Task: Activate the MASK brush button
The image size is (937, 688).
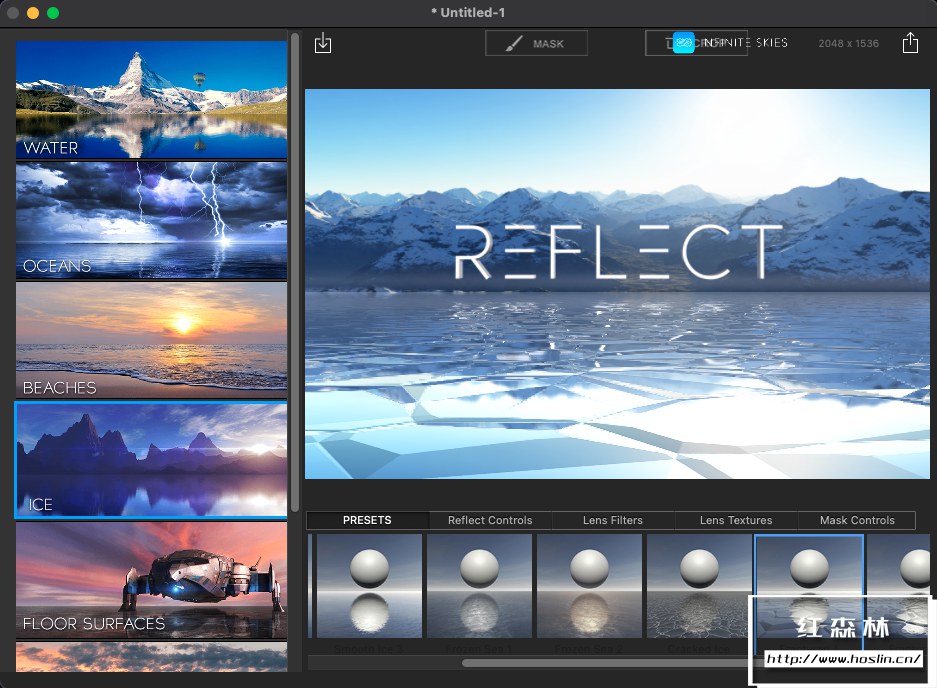Action: (x=536, y=43)
